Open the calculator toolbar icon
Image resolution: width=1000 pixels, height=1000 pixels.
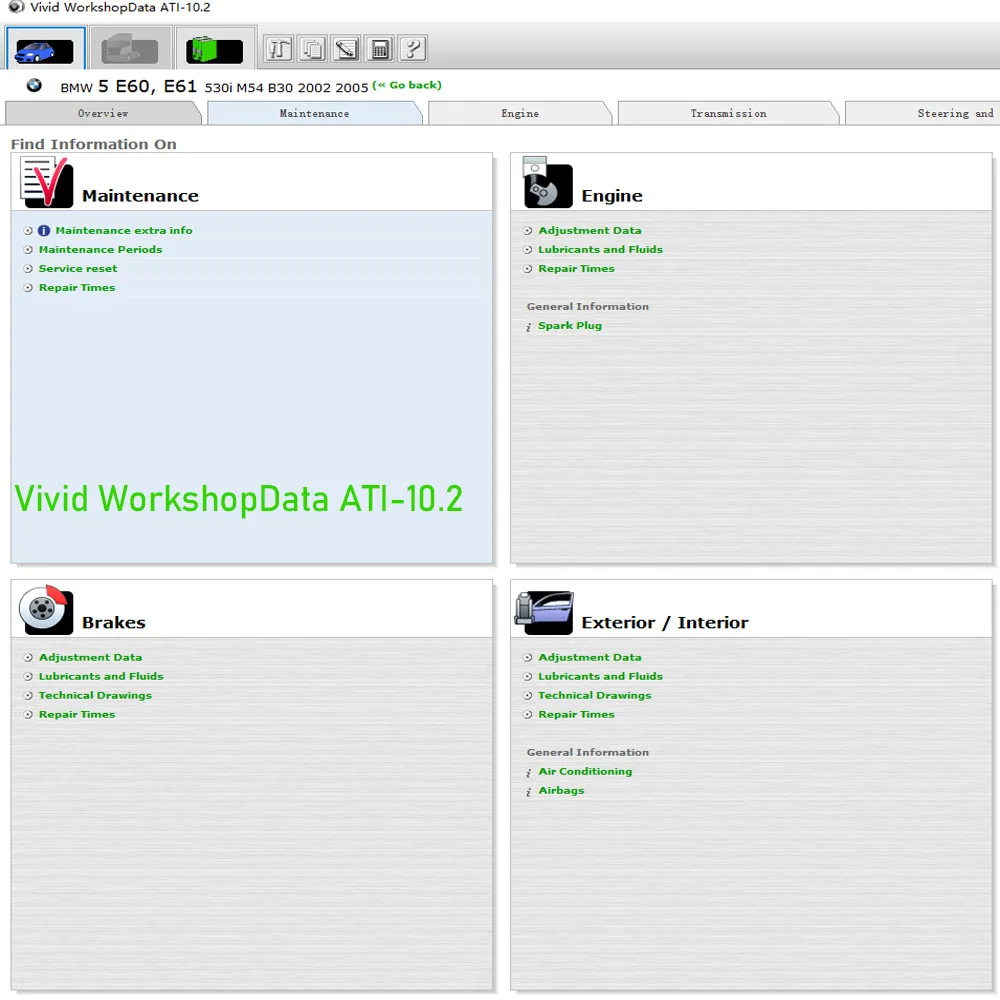[x=379, y=49]
